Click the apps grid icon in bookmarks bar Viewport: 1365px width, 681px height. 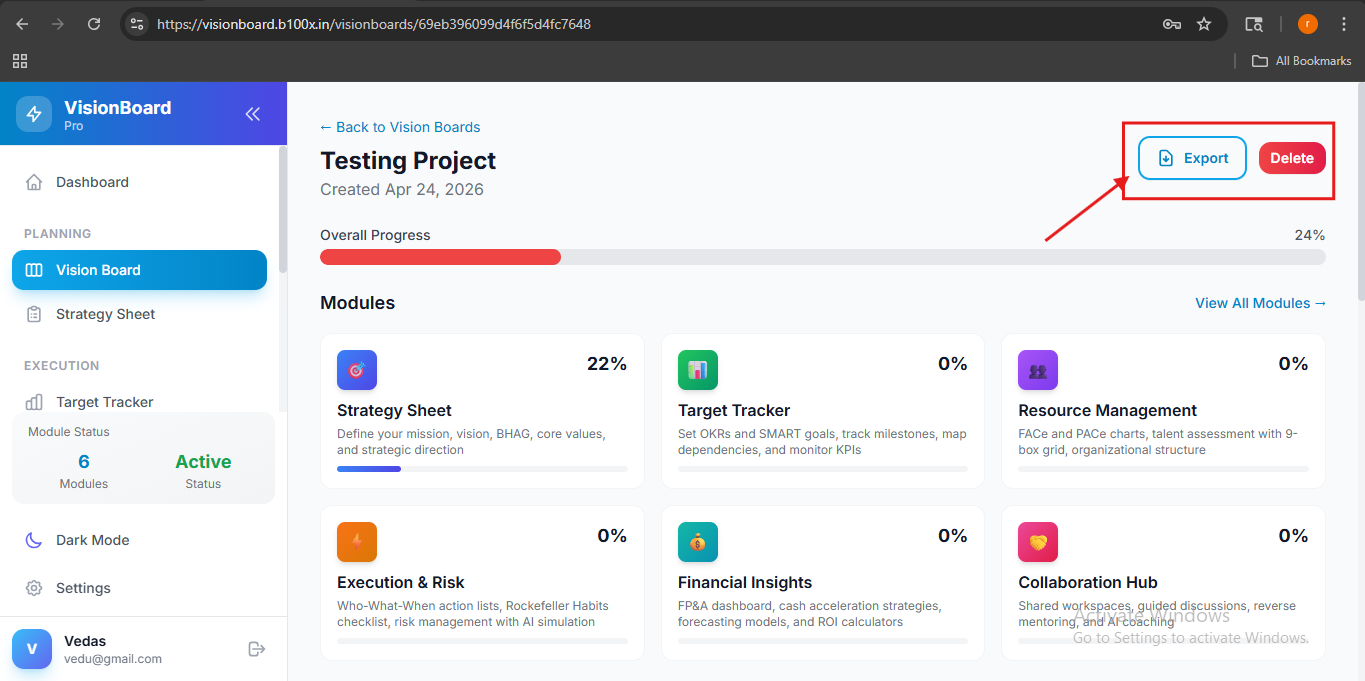tap(20, 61)
